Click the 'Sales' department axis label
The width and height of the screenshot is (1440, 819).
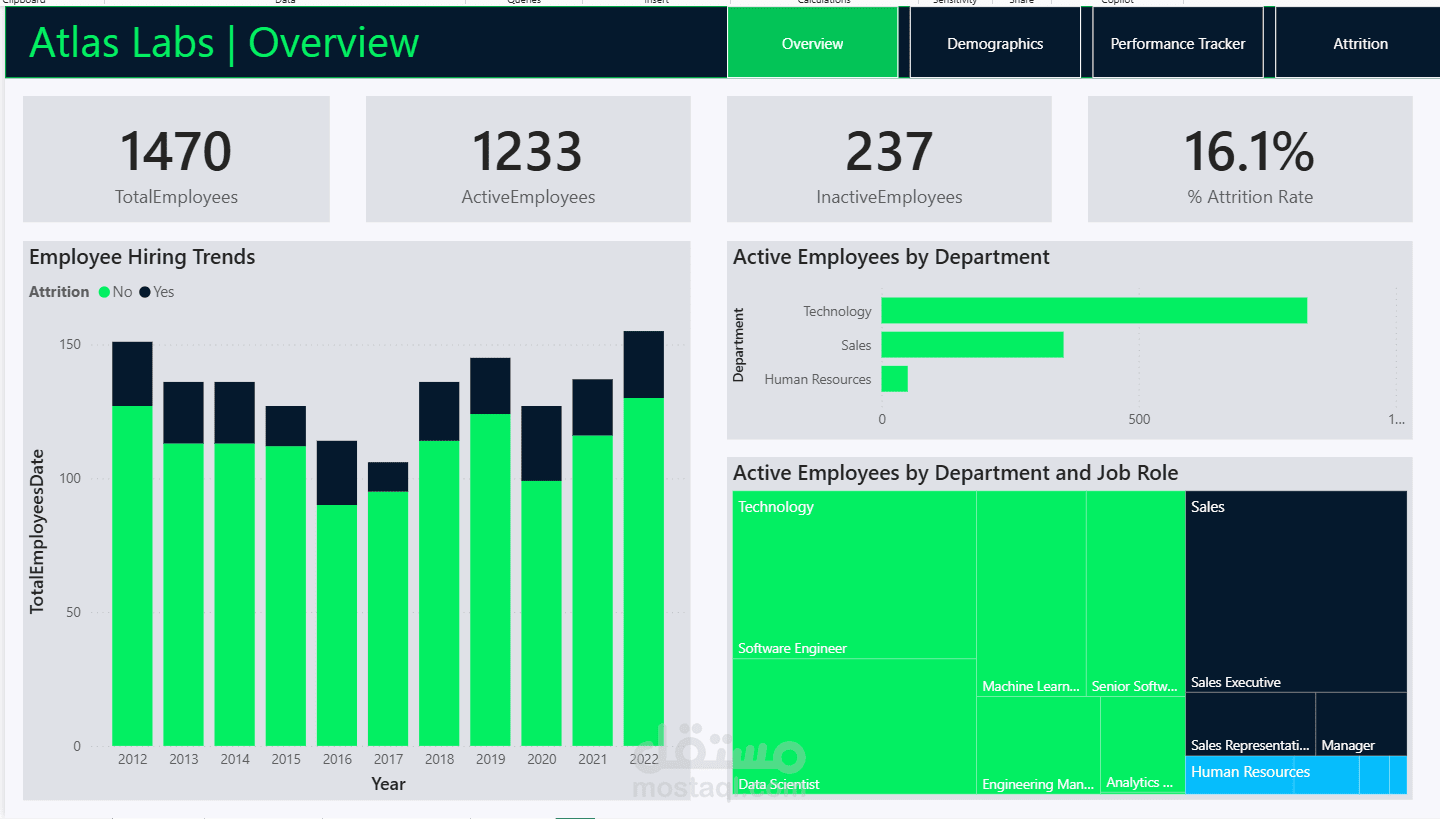pos(856,345)
